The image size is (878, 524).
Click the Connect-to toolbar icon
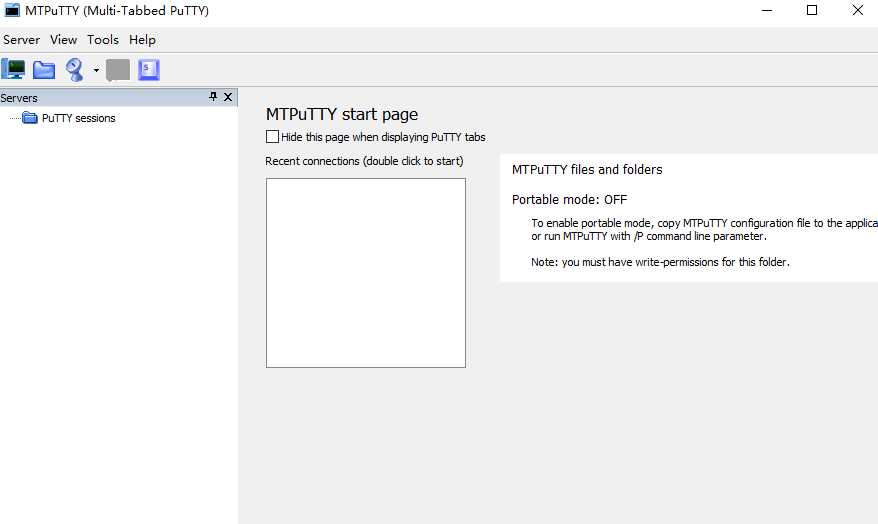75,70
